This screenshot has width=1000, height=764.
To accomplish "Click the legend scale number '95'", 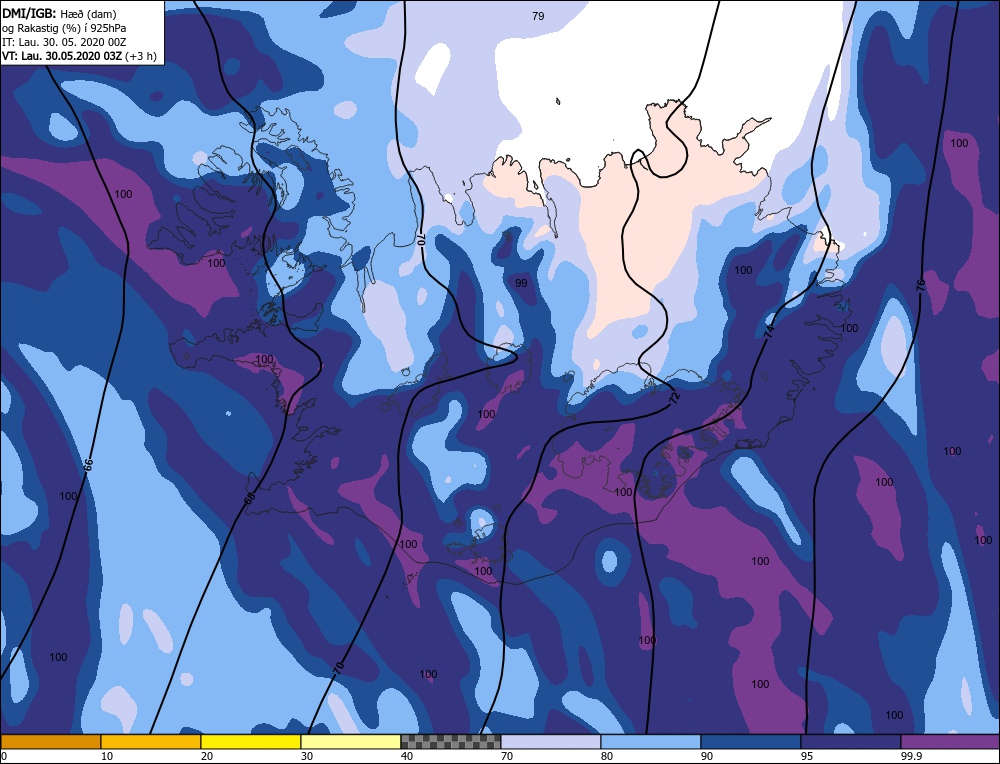I will (x=807, y=756).
